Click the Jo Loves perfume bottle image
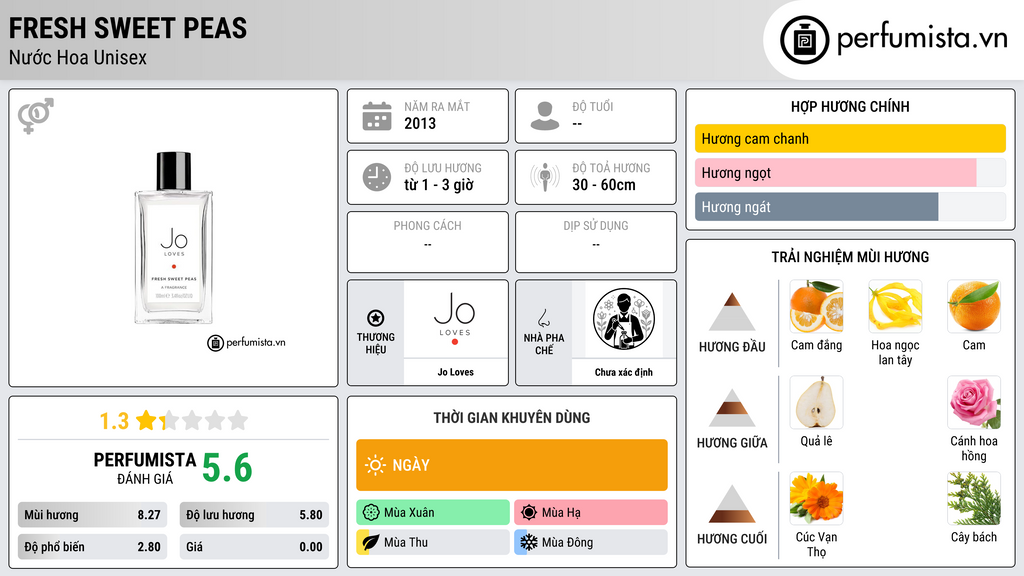Viewport: 1024px width, 576px height. [174, 238]
